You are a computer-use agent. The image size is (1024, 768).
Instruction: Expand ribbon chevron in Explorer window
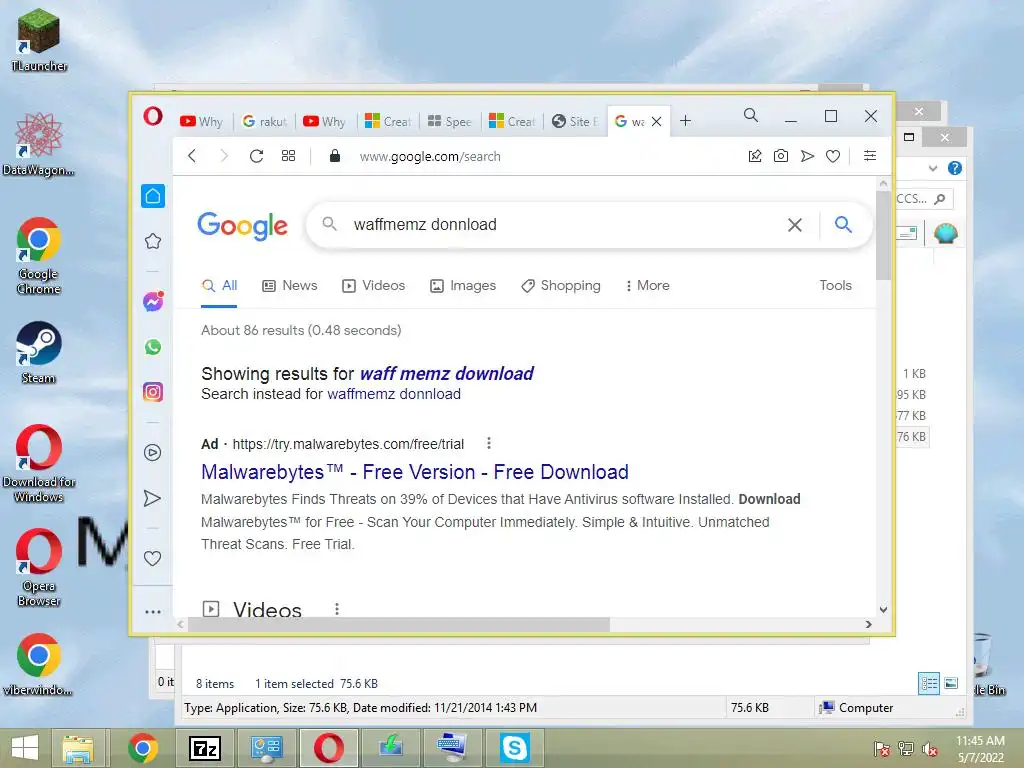coord(933,168)
